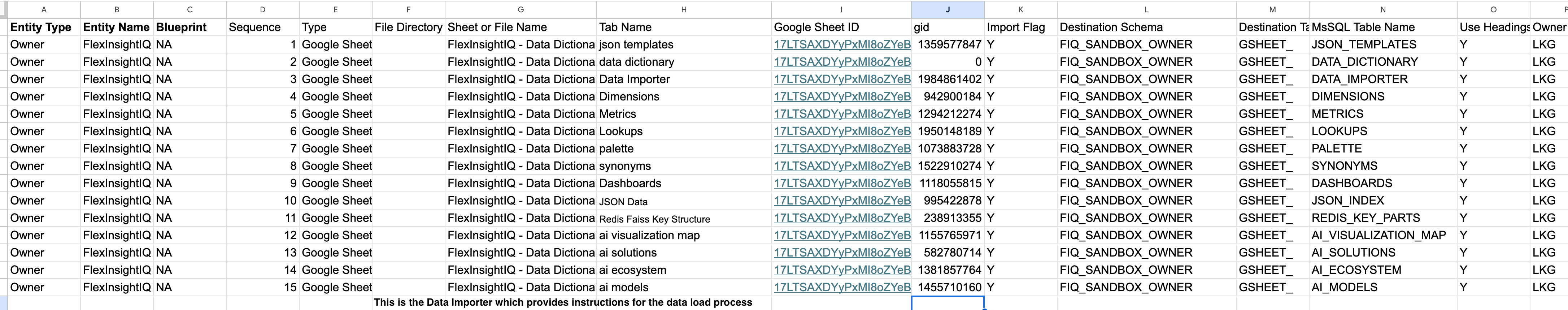1568x310 pixels.
Task: Click gid value 942900184
Action: 948,96
